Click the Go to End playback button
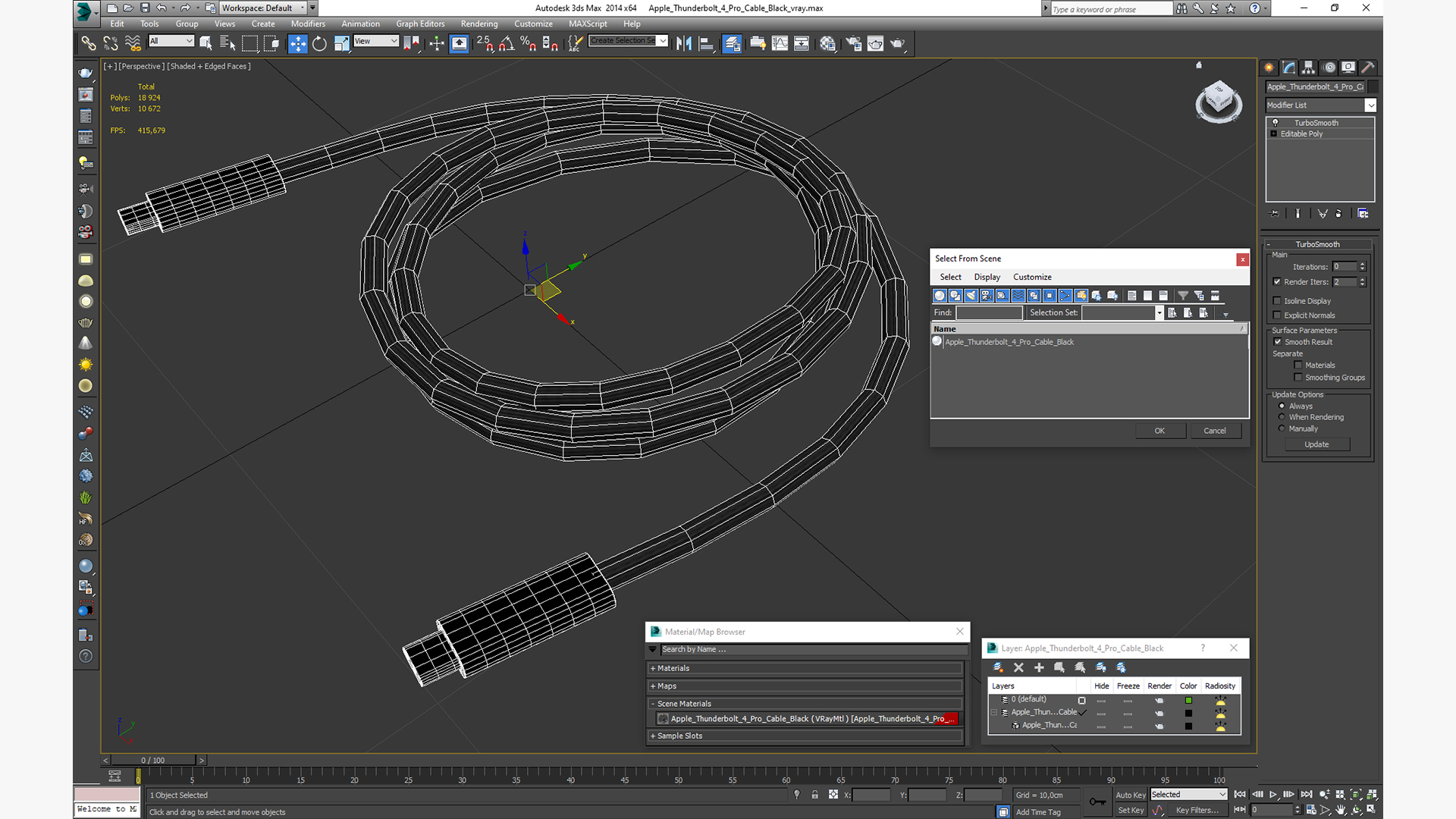 (1307, 794)
